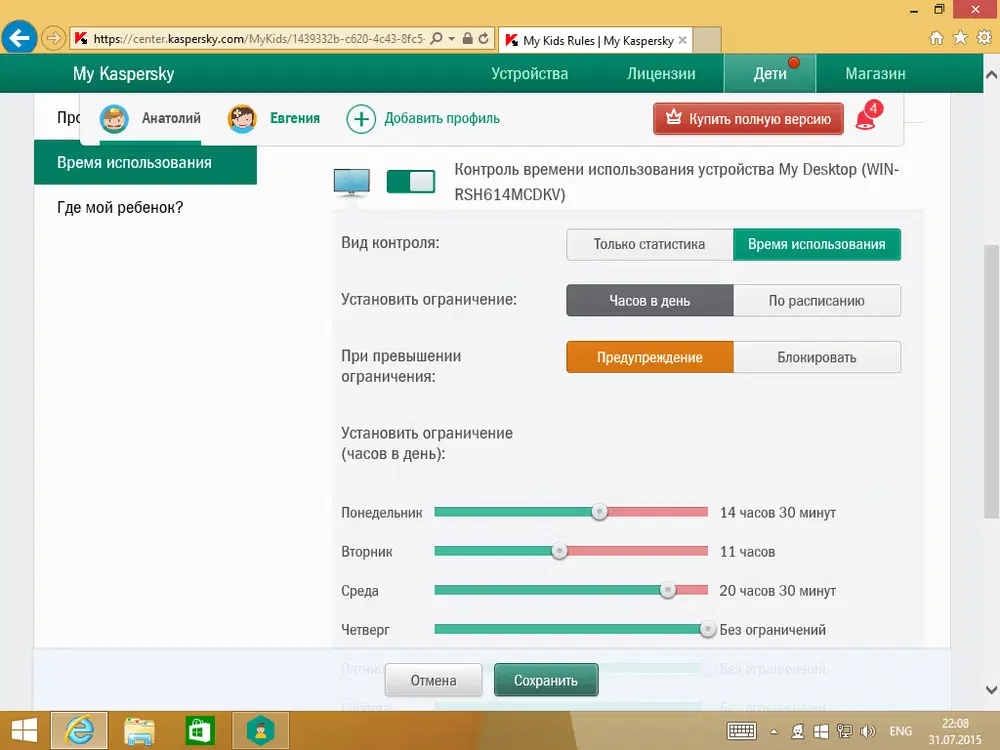1000x750 pixels.
Task: Click the page scrollbar down arrow
Action: coord(991,689)
